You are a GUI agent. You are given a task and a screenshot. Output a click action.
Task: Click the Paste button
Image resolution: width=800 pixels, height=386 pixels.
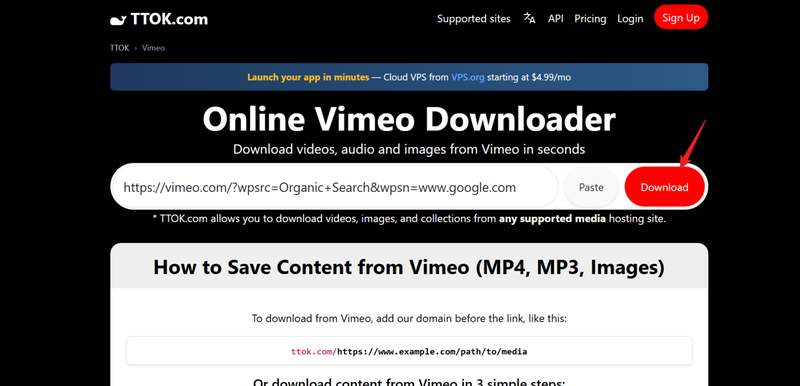[591, 187]
